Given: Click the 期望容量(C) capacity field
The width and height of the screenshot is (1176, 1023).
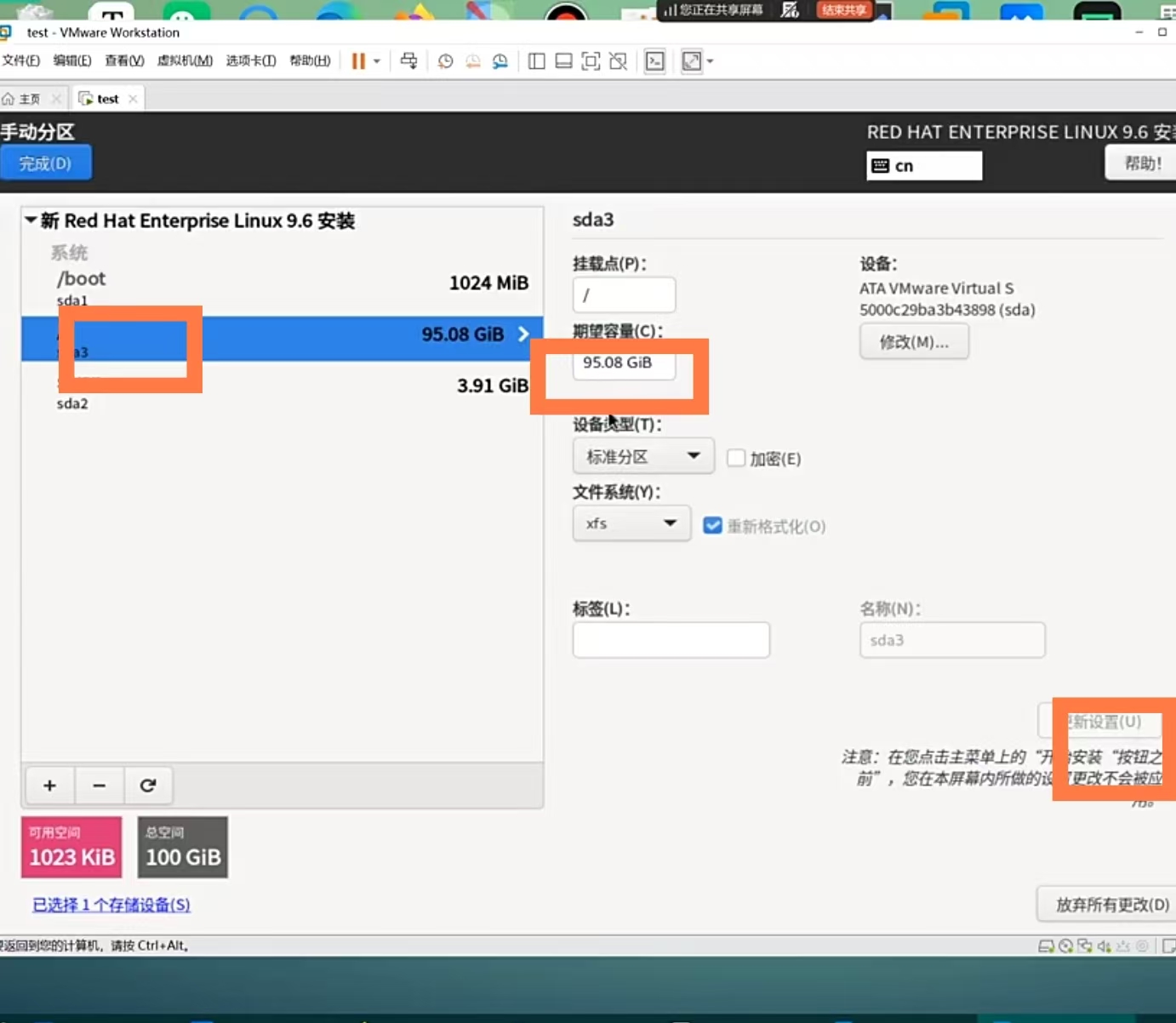Looking at the screenshot, I should [624, 363].
